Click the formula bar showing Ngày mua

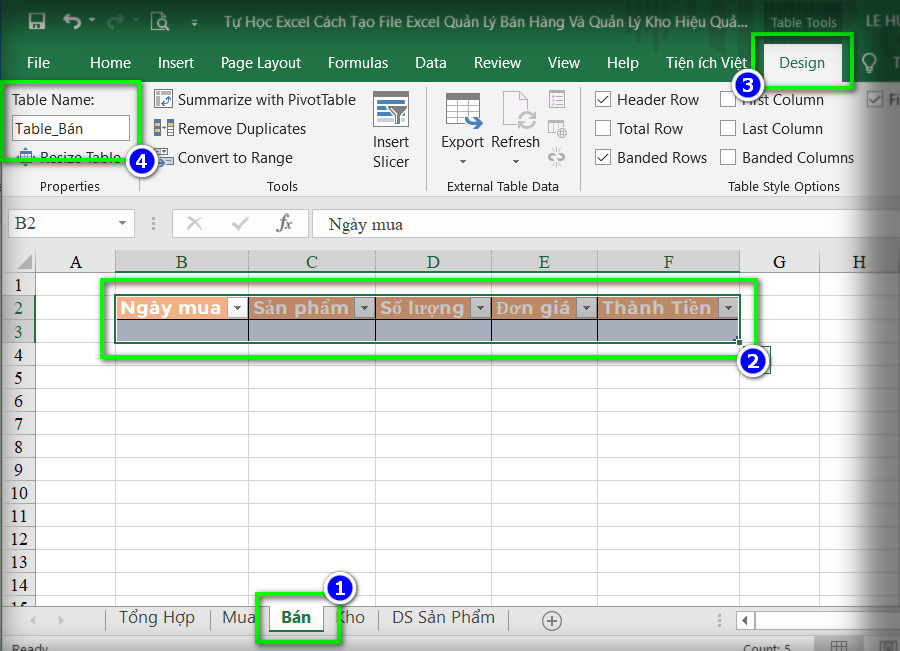606,223
